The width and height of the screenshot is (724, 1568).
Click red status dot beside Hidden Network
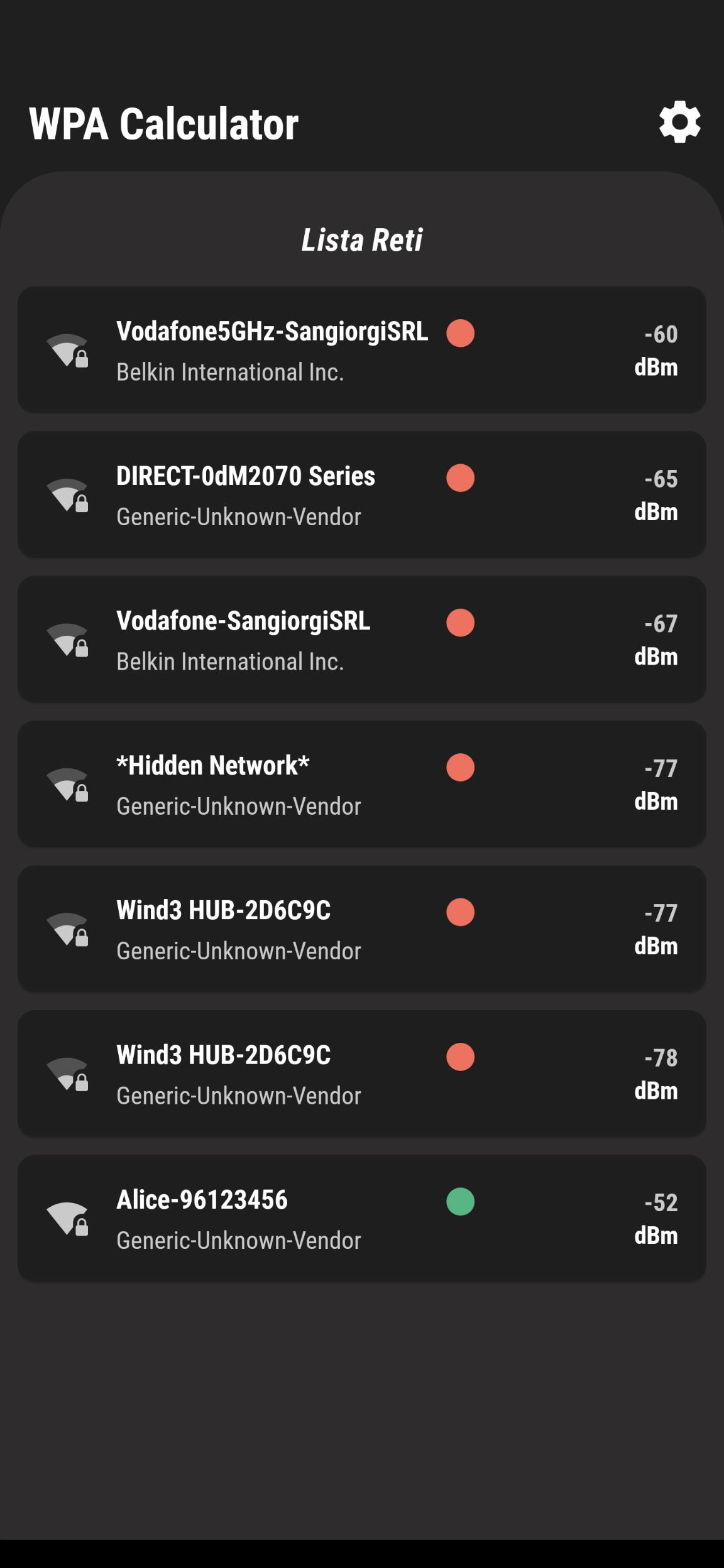tap(460, 767)
